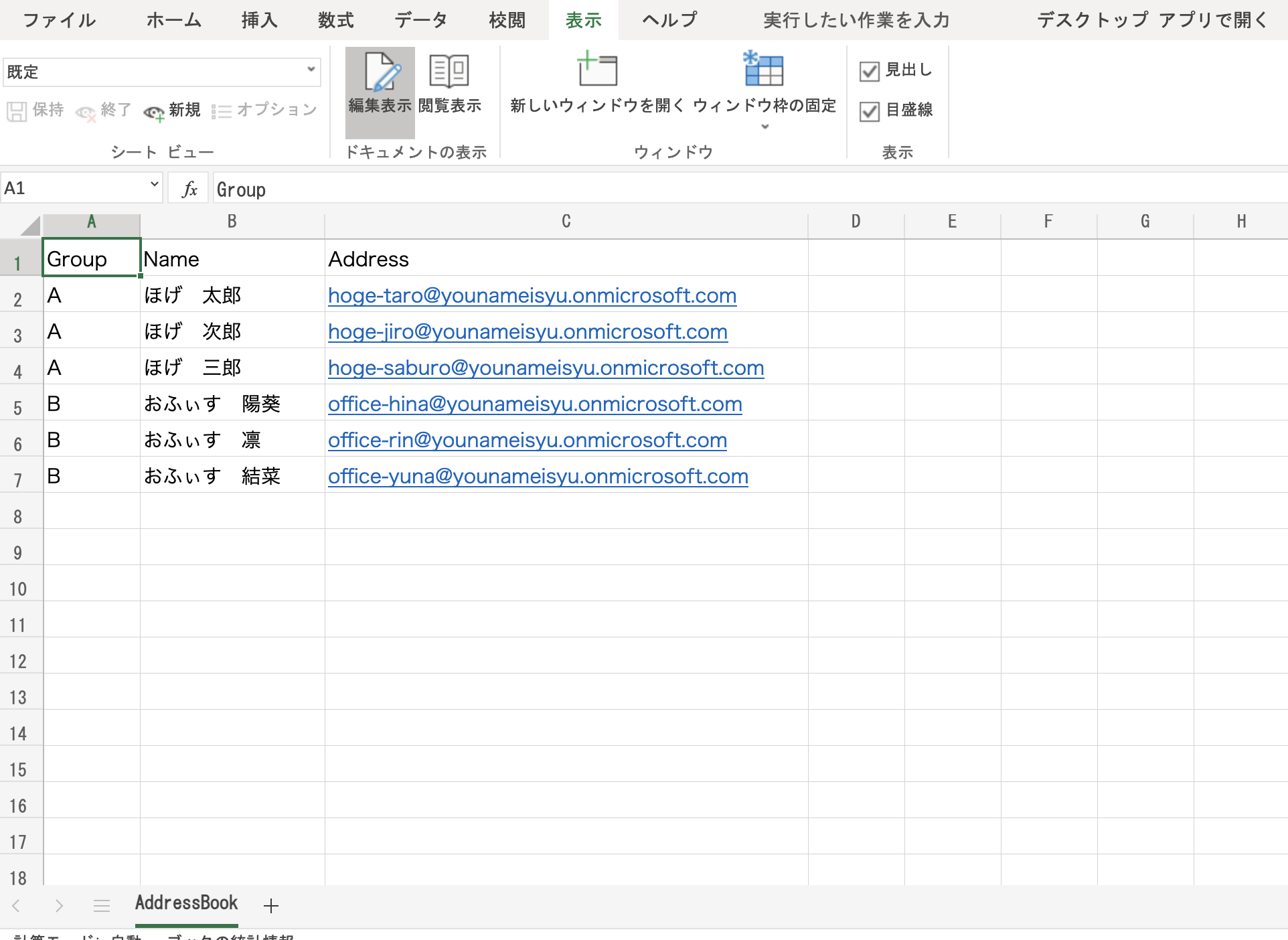1288x940 pixels.
Task: Add a new worksheet with the plus button
Action: tap(270, 905)
